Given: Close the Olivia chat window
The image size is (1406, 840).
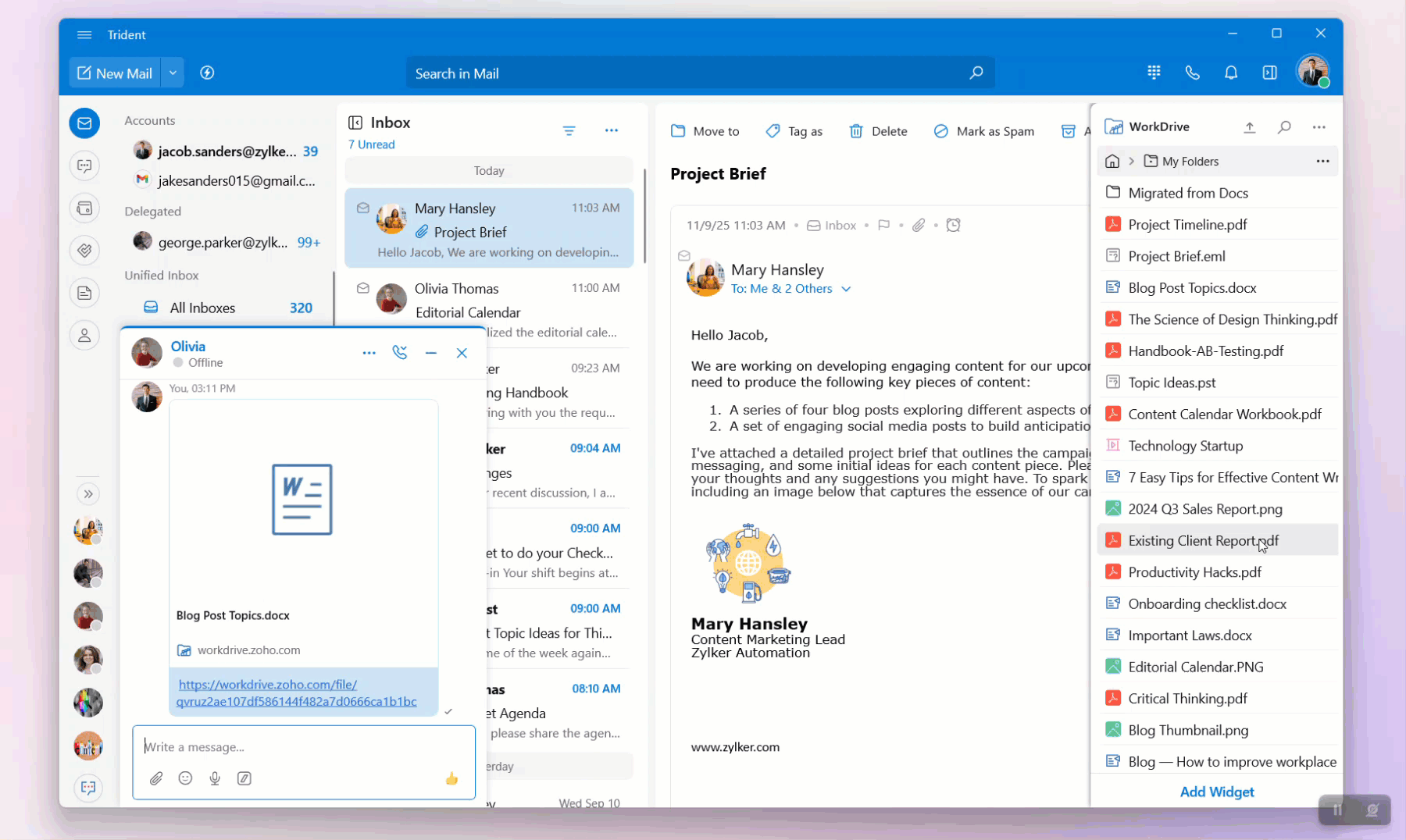Looking at the screenshot, I should point(462,353).
